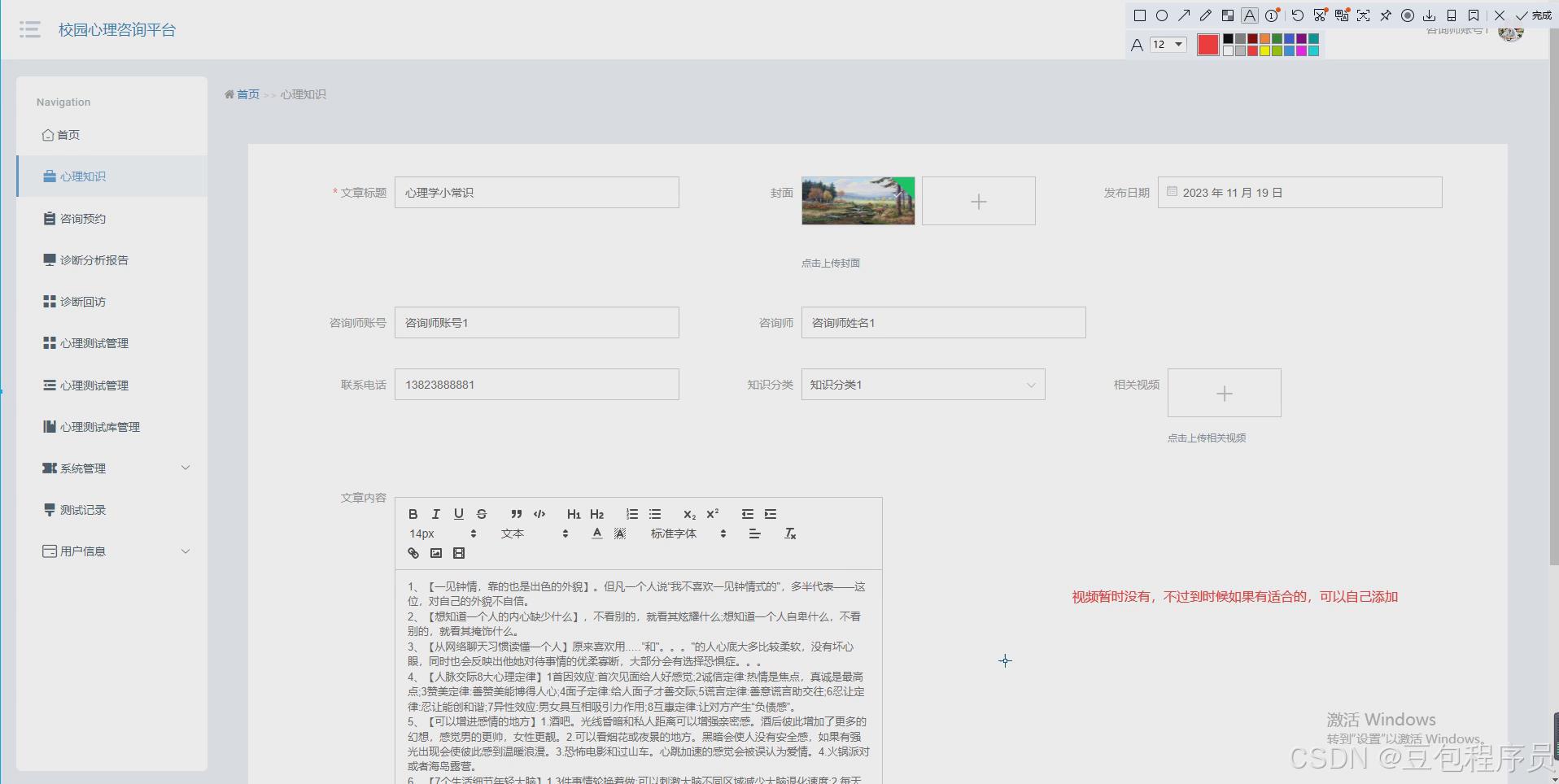Pin the screenshot to screen

1386,15
